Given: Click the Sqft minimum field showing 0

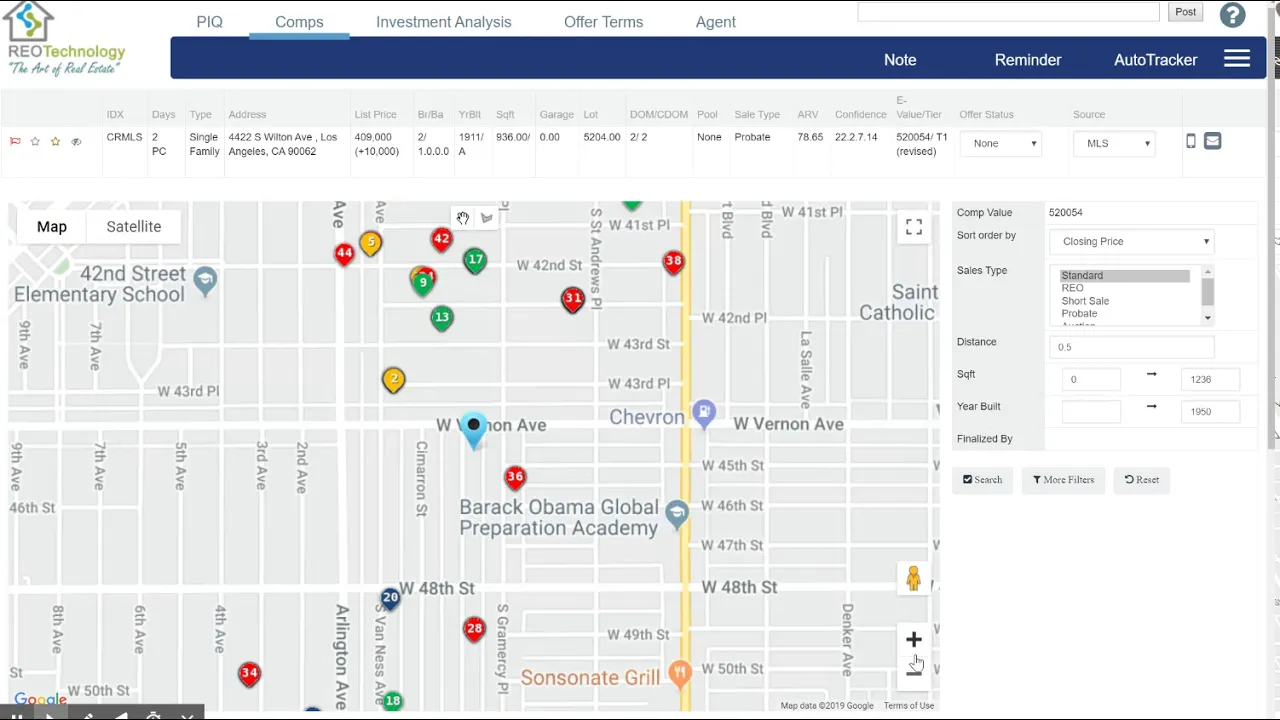Looking at the screenshot, I should pyautogui.click(x=1091, y=379).
